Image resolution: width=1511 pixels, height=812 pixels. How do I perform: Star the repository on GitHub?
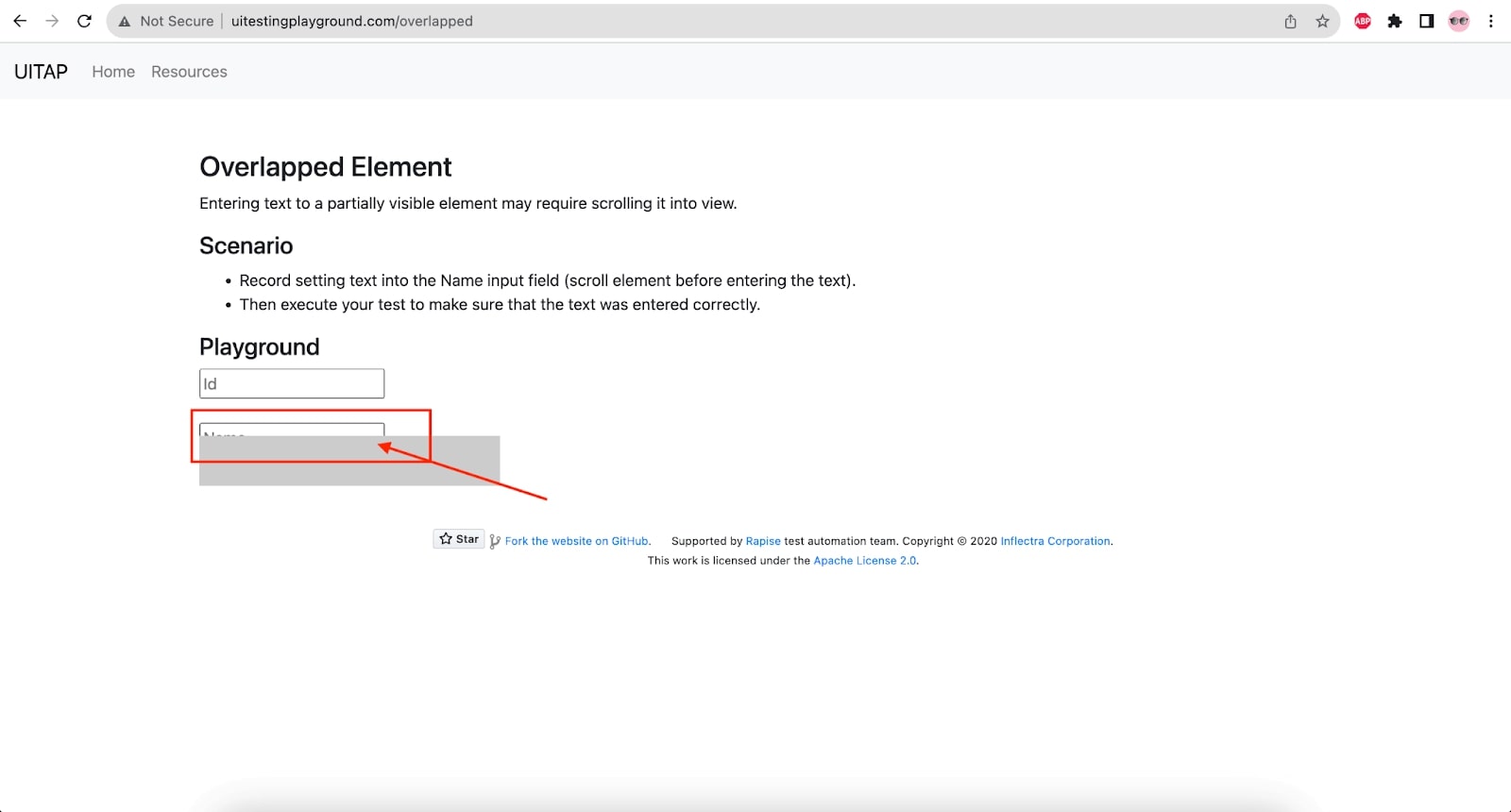point(459,538)
